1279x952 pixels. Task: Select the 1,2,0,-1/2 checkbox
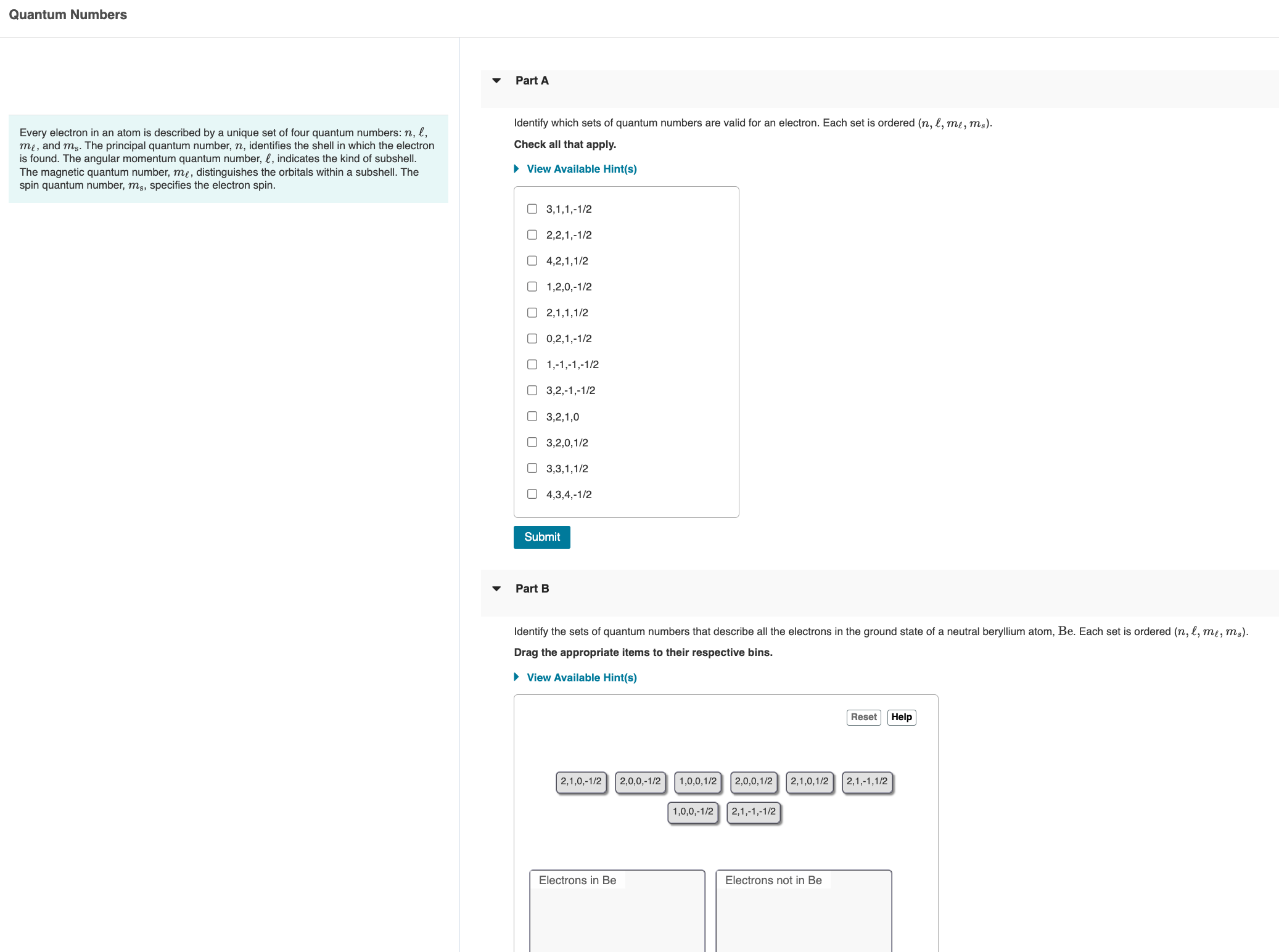pyautogui.click(x=532, y=287)
